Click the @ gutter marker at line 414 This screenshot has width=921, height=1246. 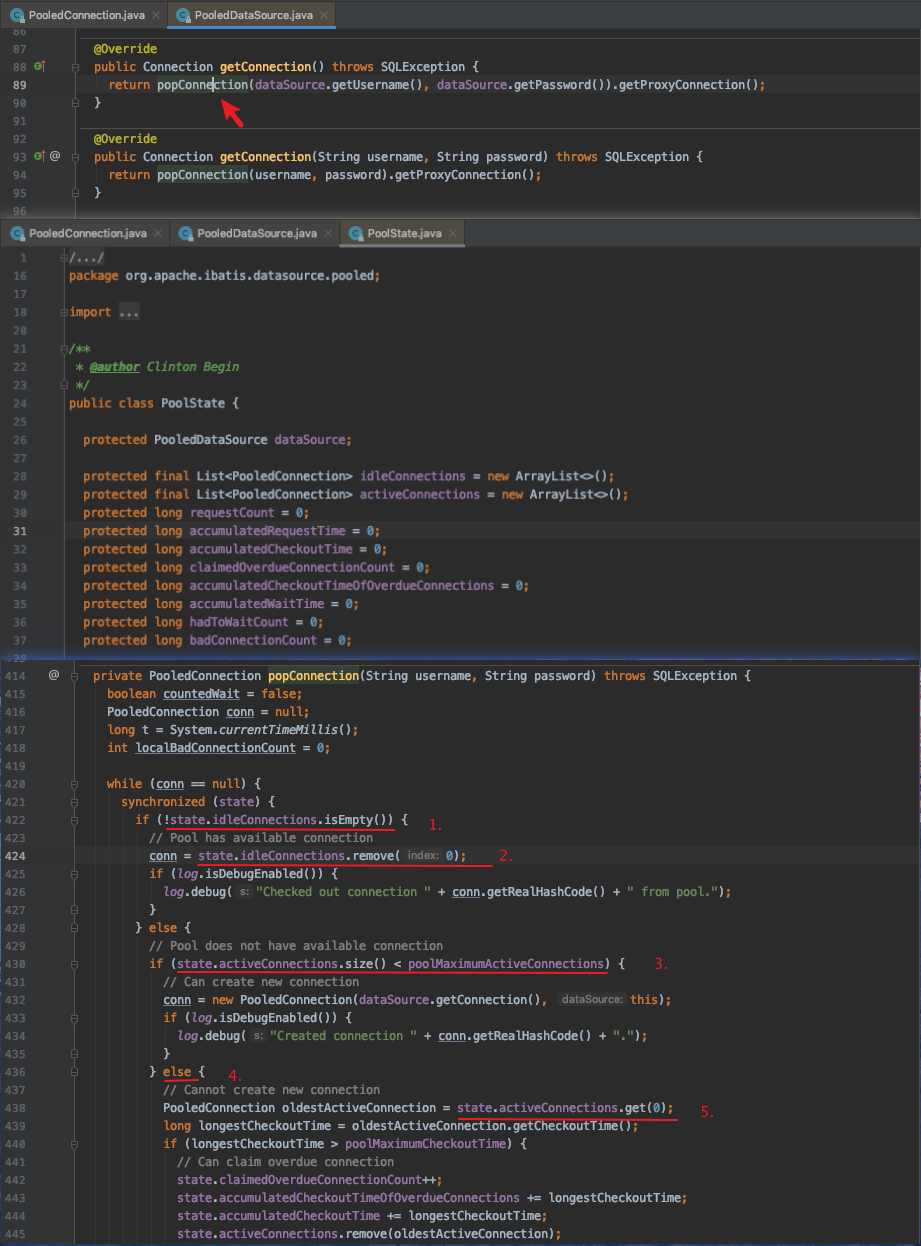[x=54, y=675]
